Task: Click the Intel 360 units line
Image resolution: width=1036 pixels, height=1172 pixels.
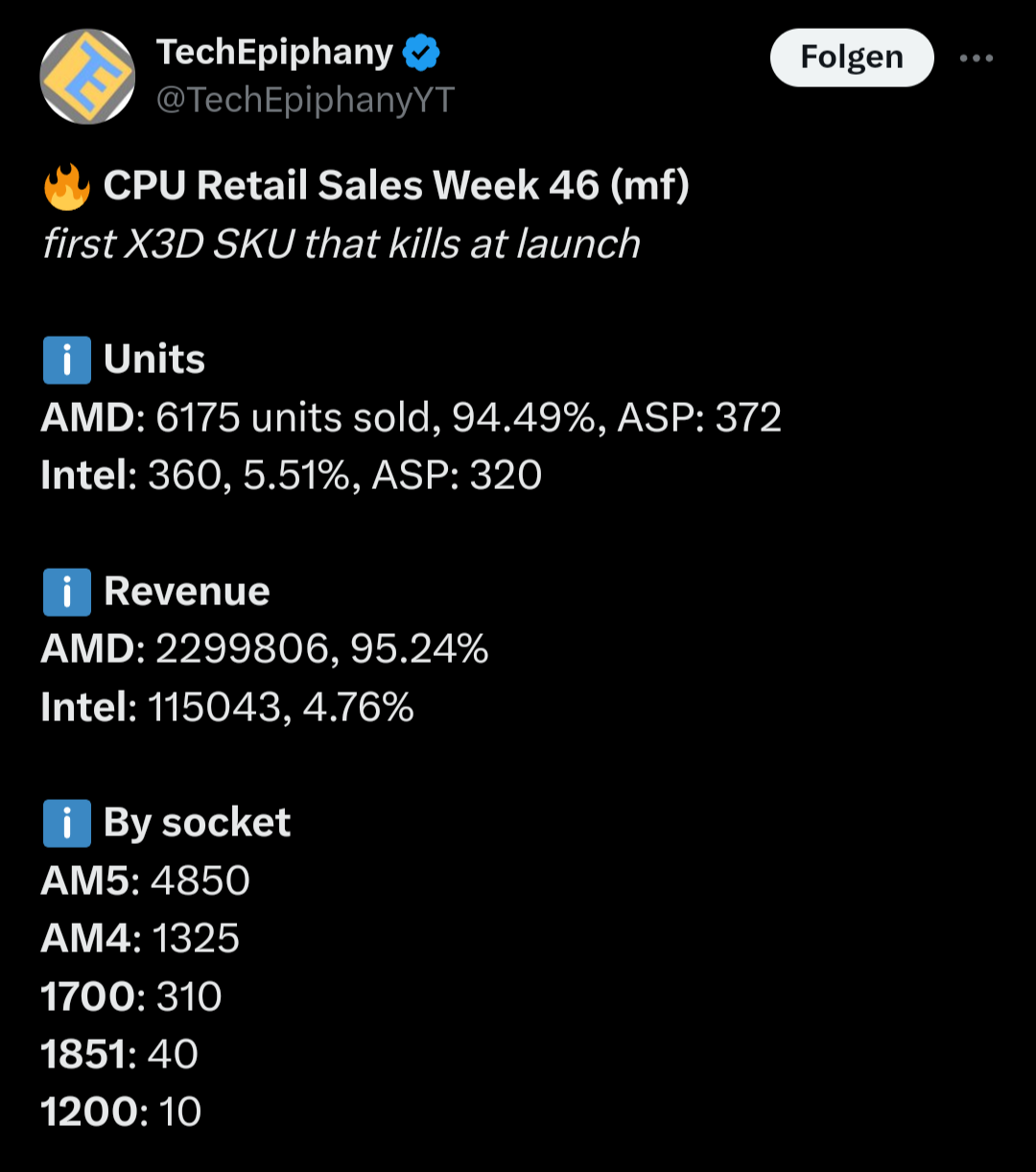Action: pos(291,476)
